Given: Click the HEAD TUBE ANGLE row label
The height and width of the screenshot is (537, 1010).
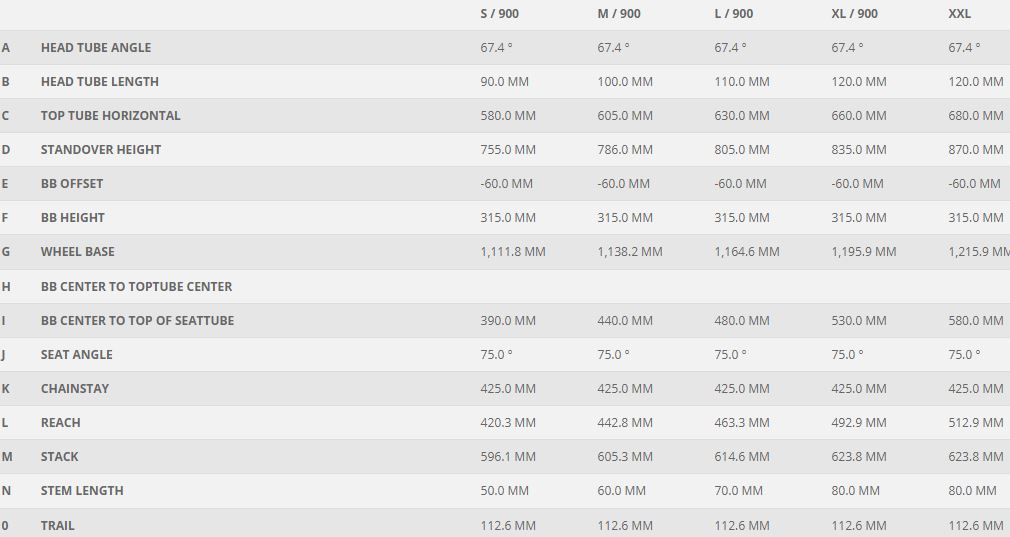Looking at the screenshot, I should (96, 48).
